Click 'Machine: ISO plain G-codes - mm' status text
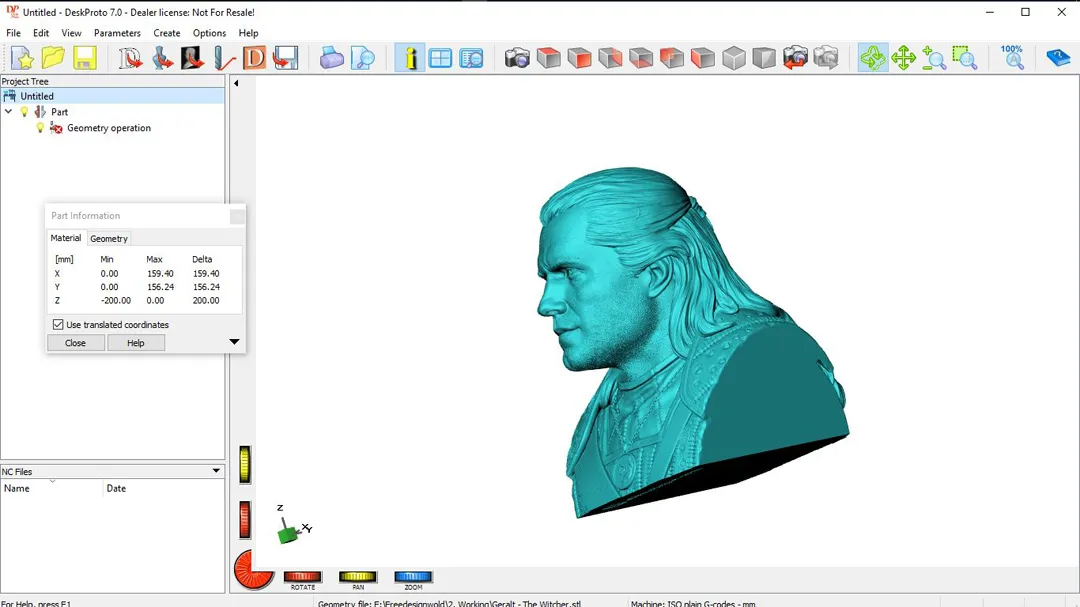 point(693,604)
